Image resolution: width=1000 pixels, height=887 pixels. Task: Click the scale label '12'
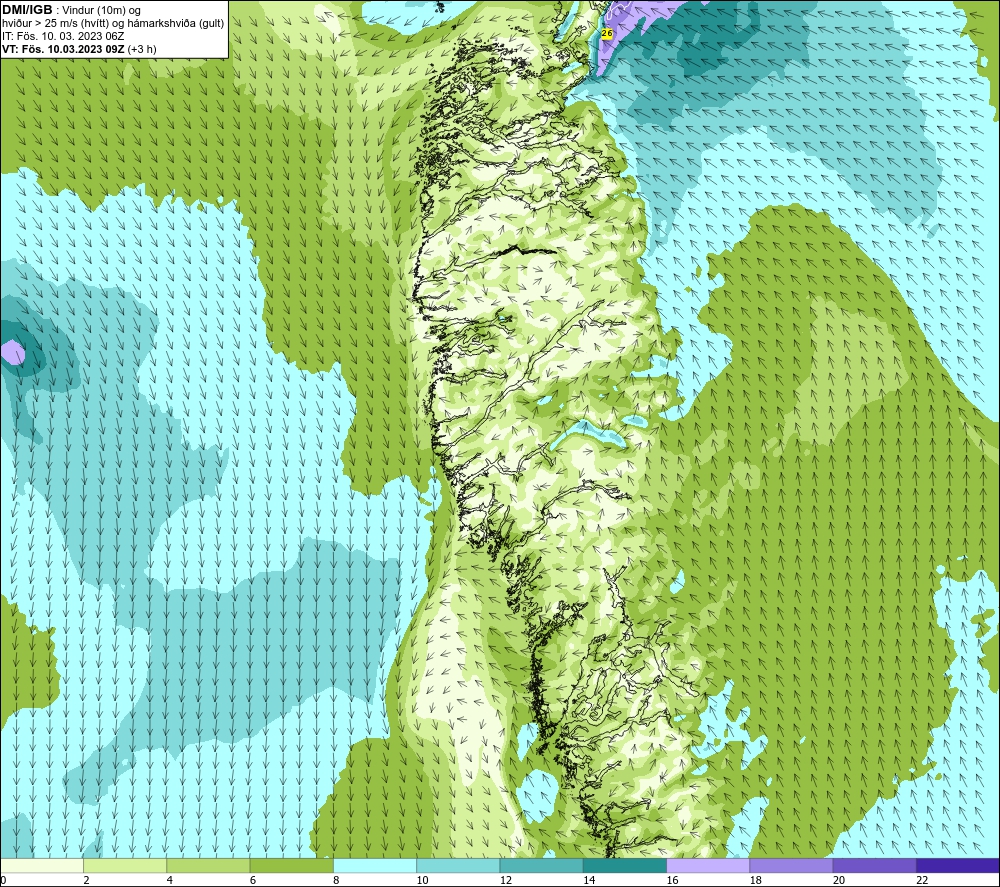pyautogui.click(x=506, y=880)
